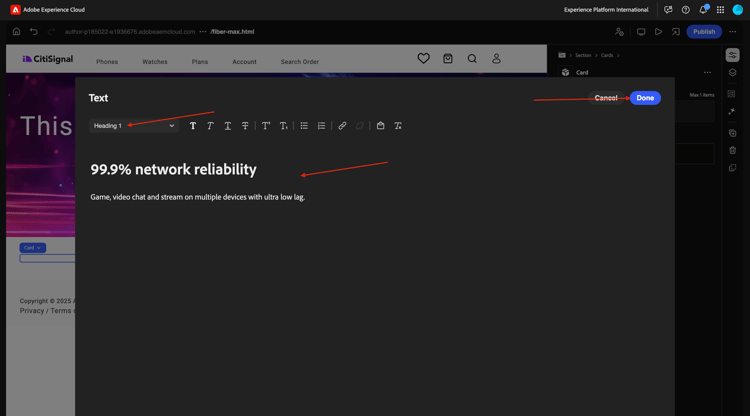The width and height of the screenshot is (750, 416).
Task: Apply strikethrough formatting to the text
Action: tap(245, 126)
